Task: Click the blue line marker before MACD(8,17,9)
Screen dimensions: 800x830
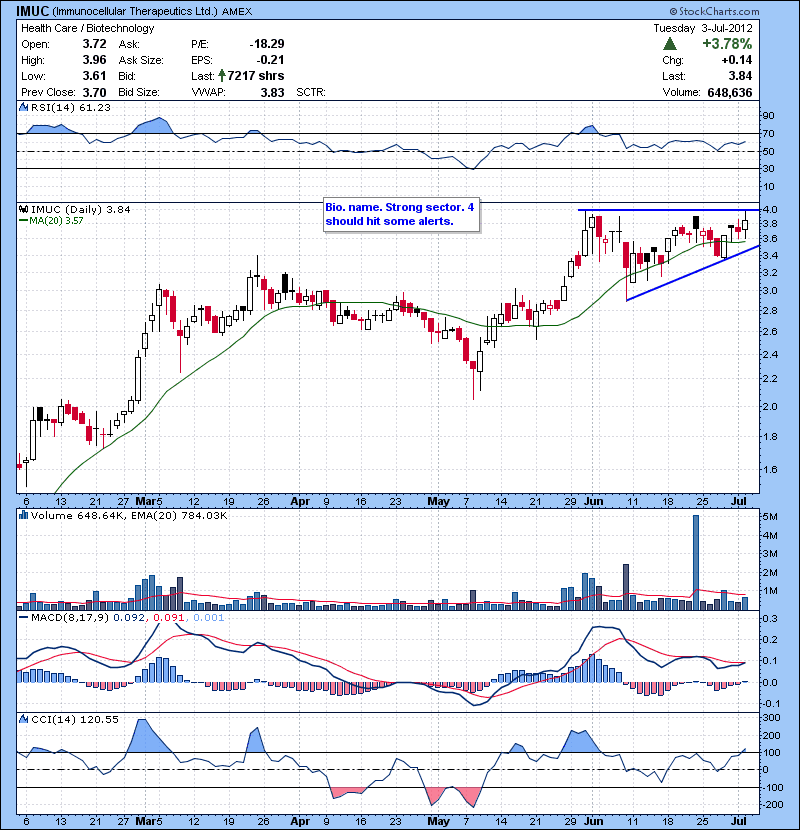Action: (23, 617)
